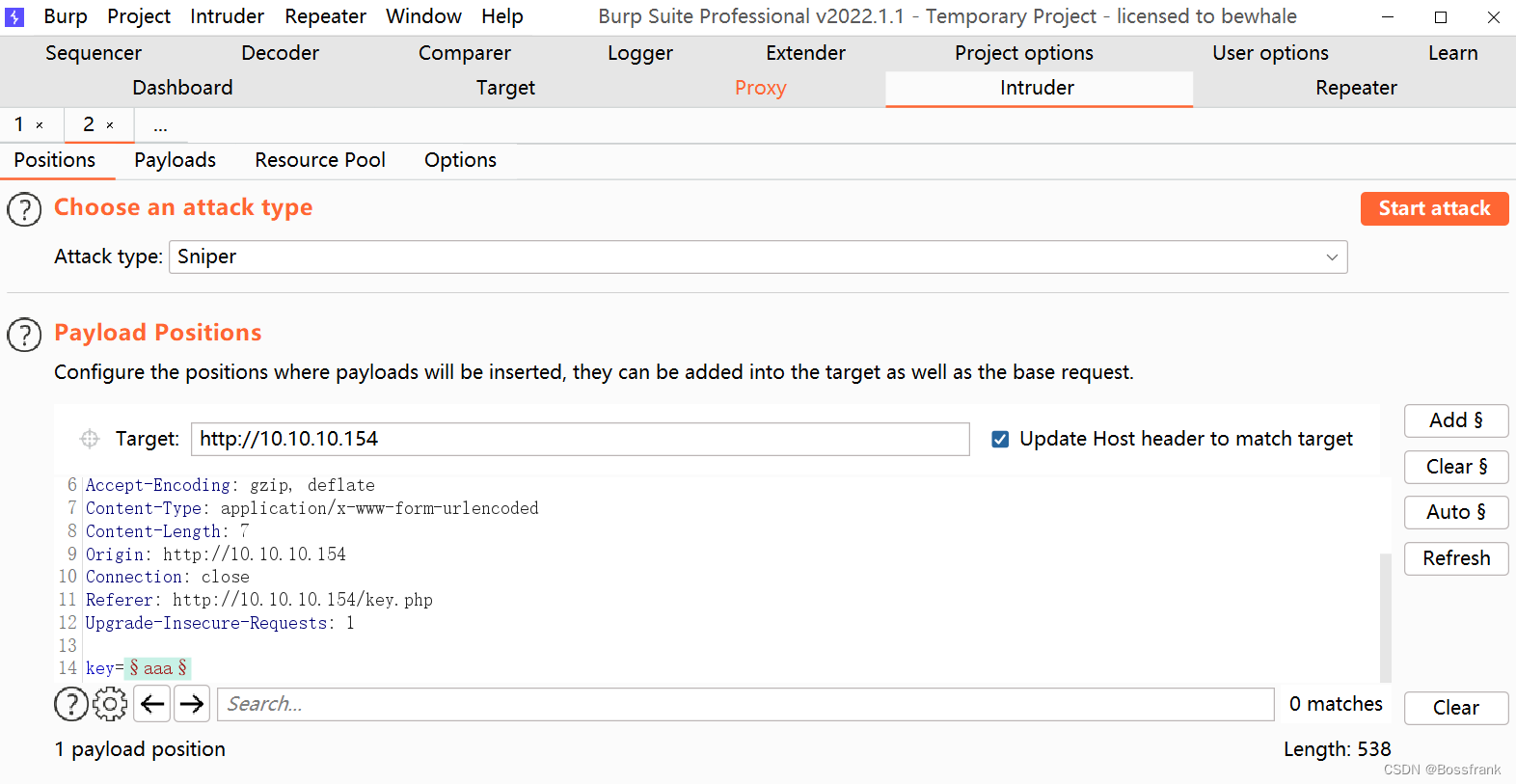Switch to the Comparer tab
Viewport: 1516px width, 784px height.
(465, 53)
